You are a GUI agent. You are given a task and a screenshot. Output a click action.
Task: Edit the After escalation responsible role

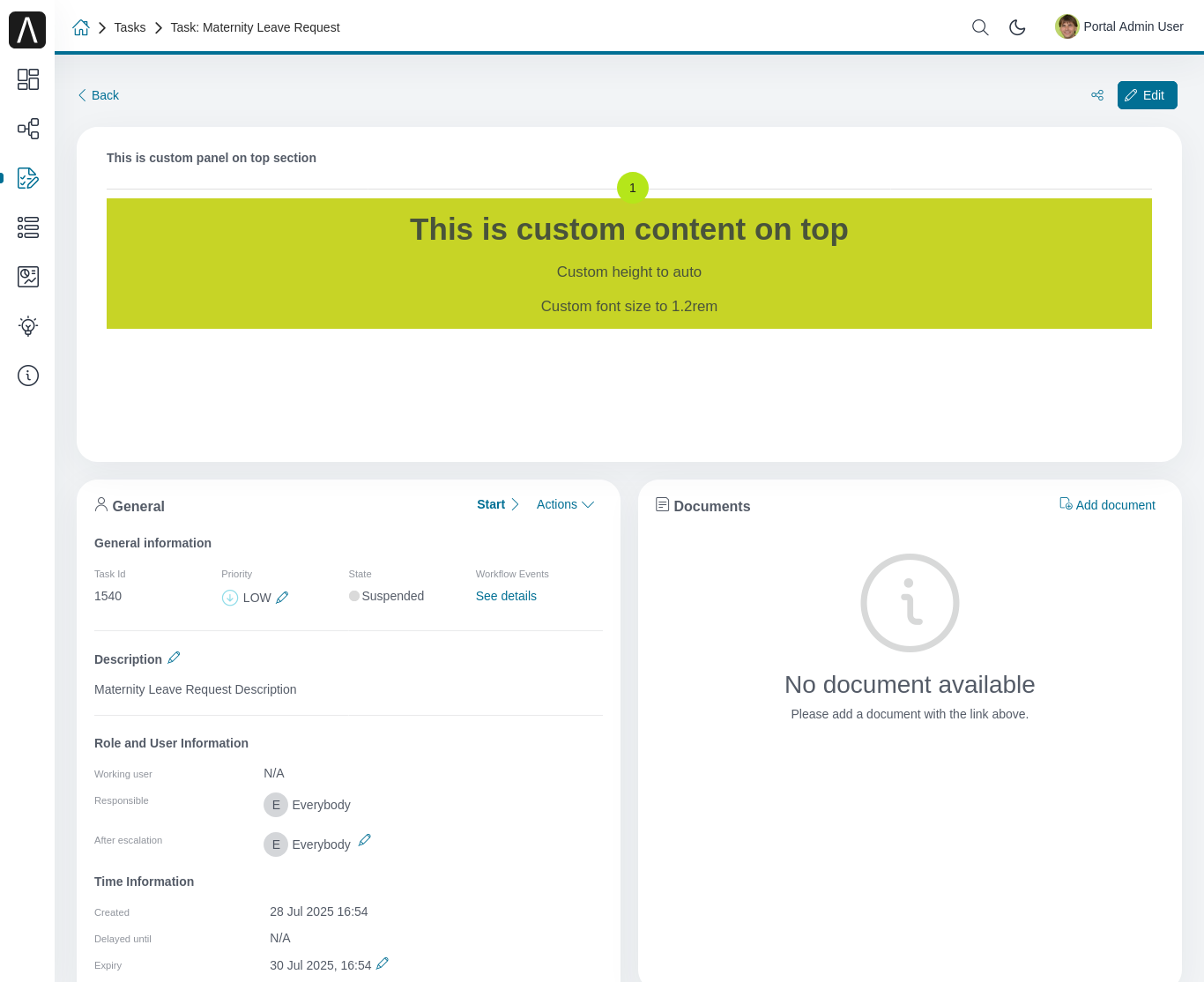pyautogui.click(x=364, y=840)
